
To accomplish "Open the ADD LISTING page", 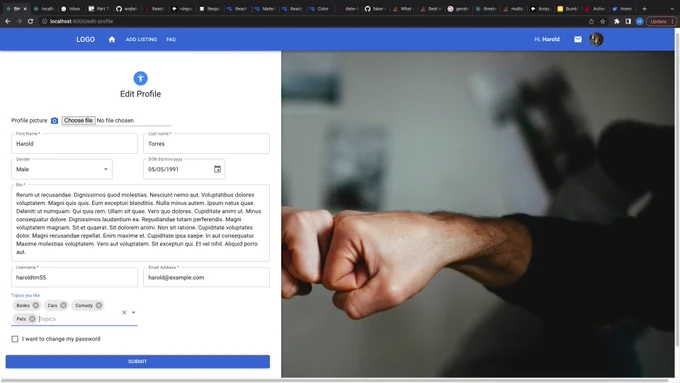I will coord(141,39).
